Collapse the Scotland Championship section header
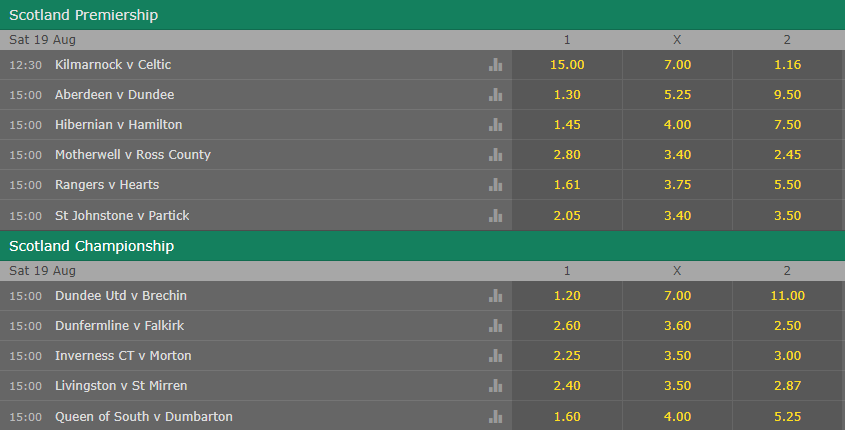Viewport: 845px width, 430px height. click(422, 246)
